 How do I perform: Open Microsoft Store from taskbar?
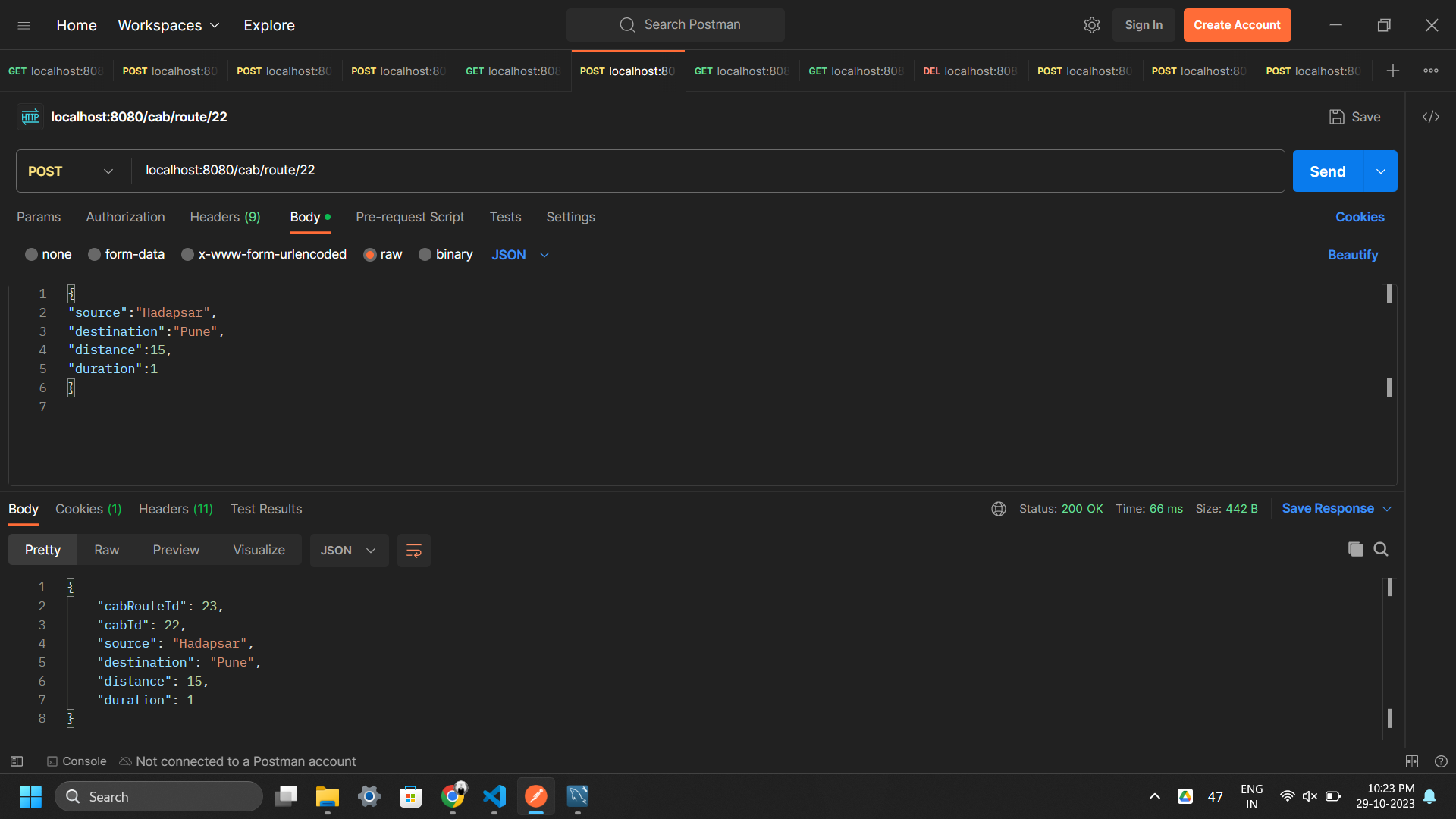[x=411, y=797]
